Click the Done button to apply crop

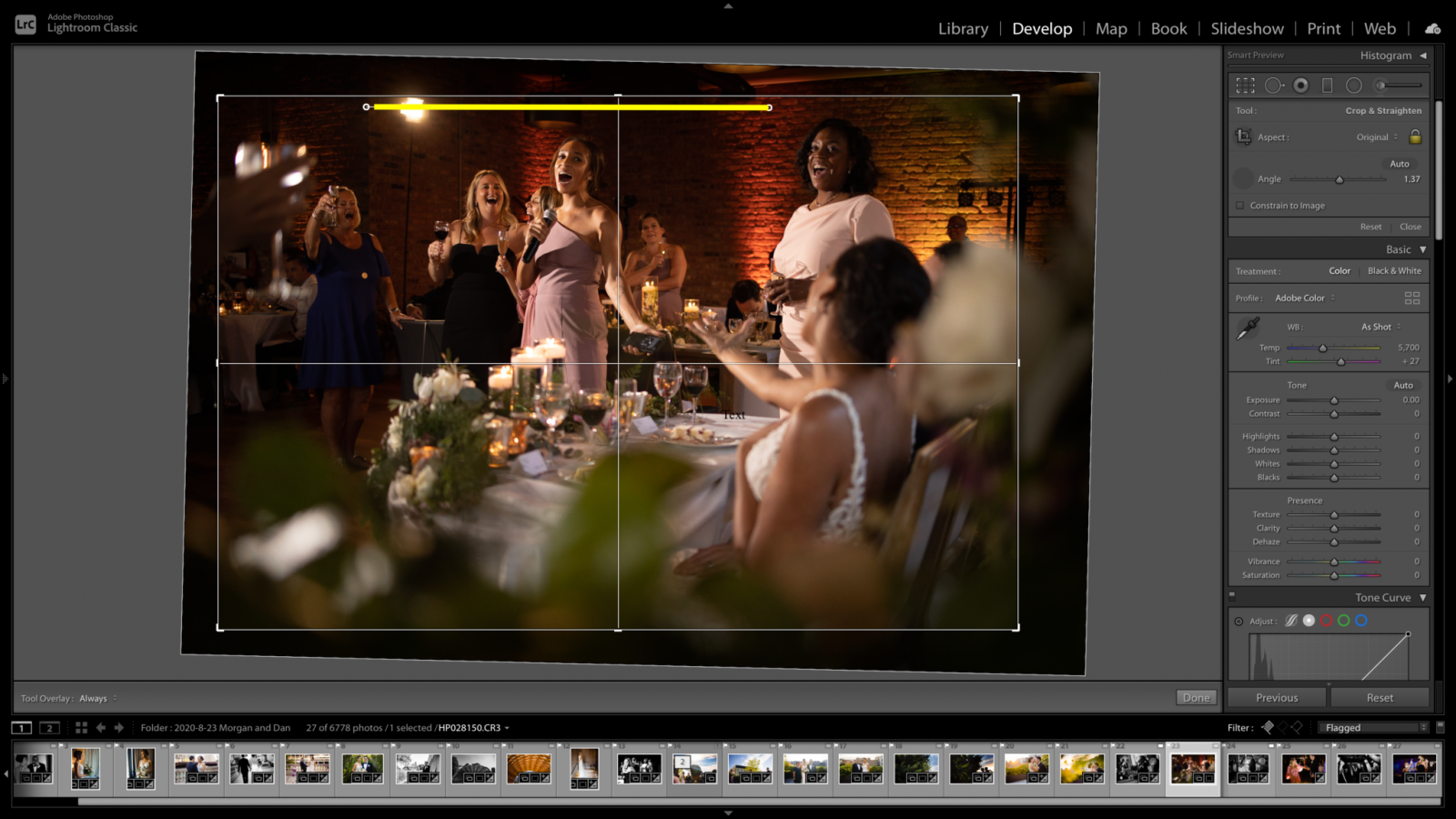pos(1195,697)
